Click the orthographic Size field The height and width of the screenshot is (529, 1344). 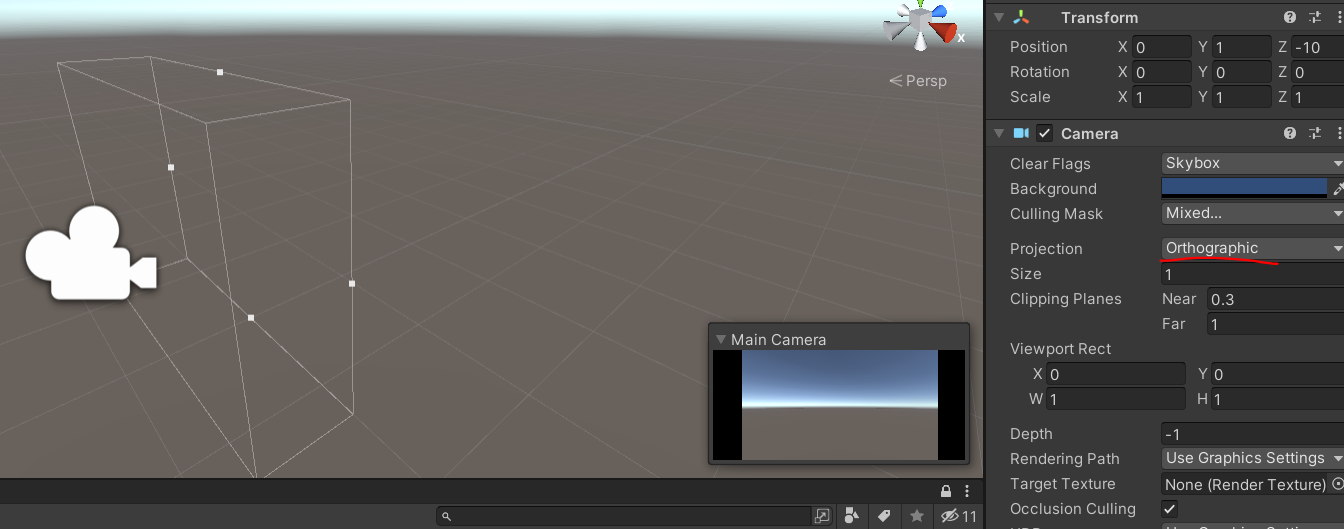tap(1253, 274)
